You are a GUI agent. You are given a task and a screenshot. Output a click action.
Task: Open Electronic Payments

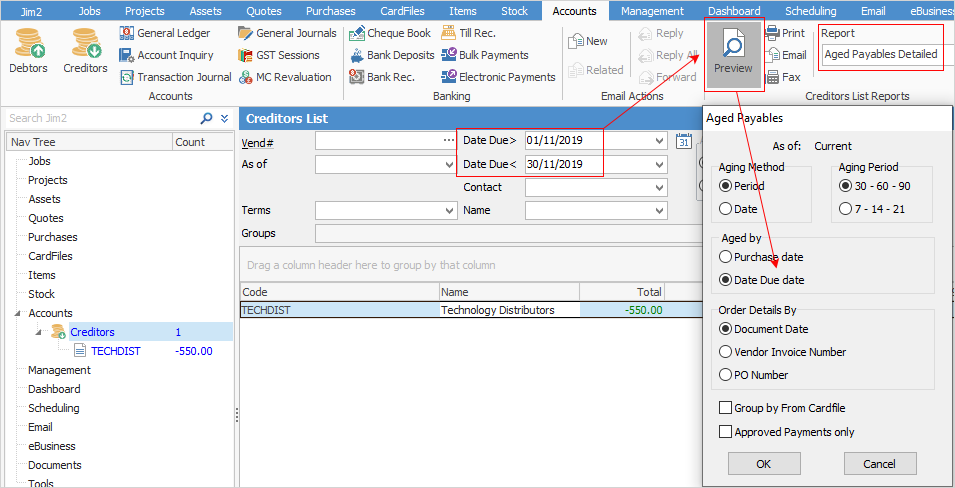(x=498, y=77)
